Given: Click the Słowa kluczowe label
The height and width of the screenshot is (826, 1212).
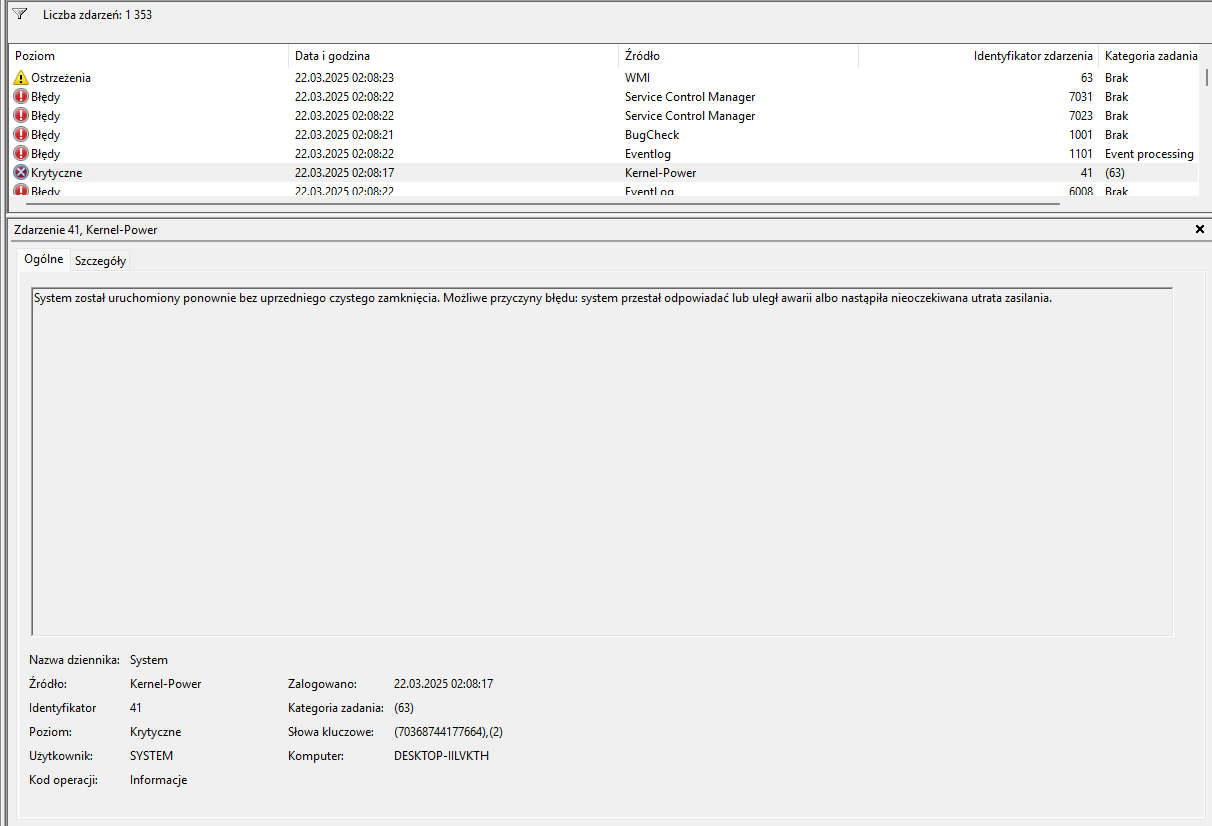Looking at the screenshot, I should (x=331, y=732).
